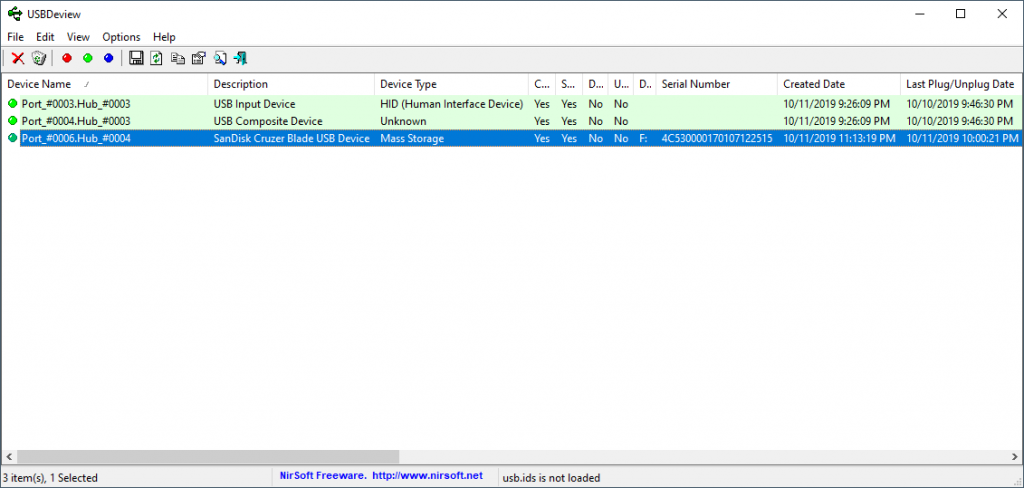Open the Help menu
Screen dimensions: 1024x488
pyautogui.click(x=164, y=37)
